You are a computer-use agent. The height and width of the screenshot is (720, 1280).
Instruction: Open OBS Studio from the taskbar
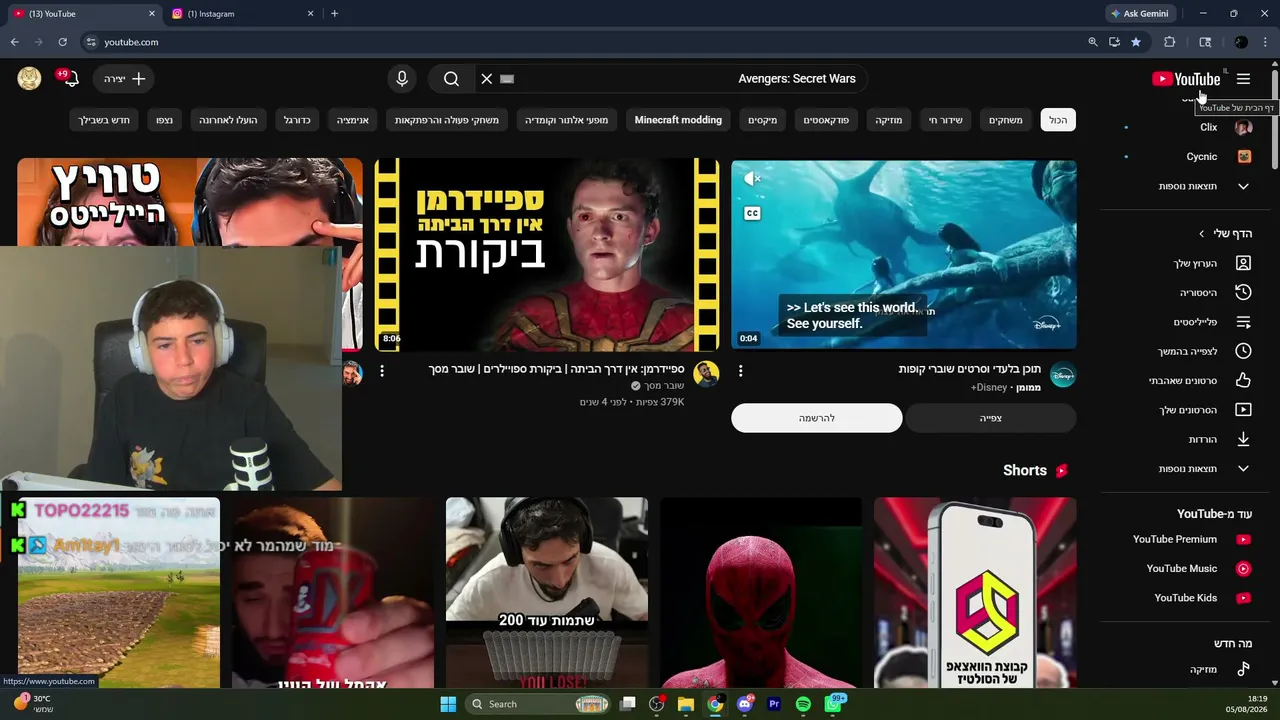[x=657, y=704]
